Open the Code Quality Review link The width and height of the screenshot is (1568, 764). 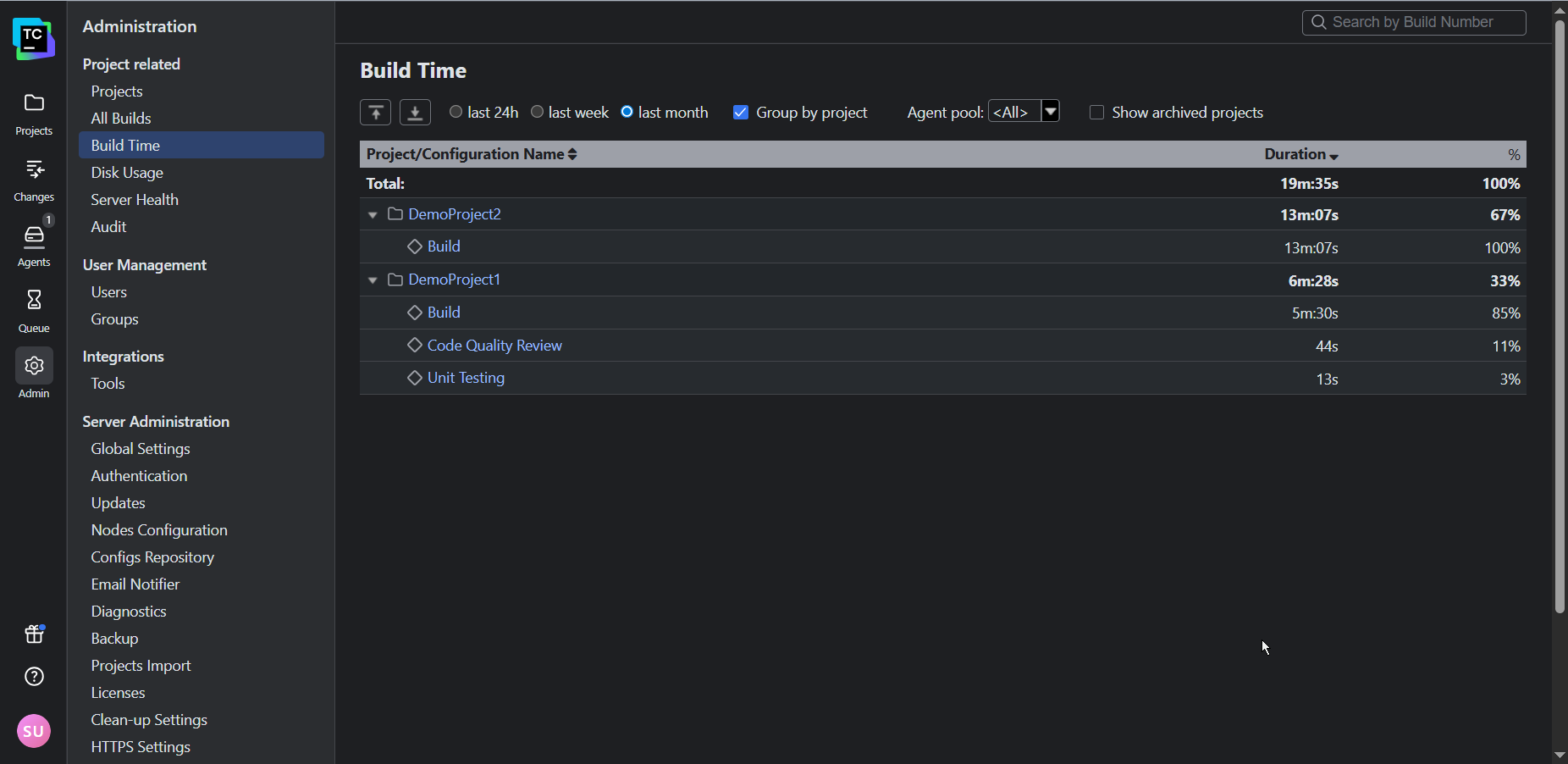[494, 346]
